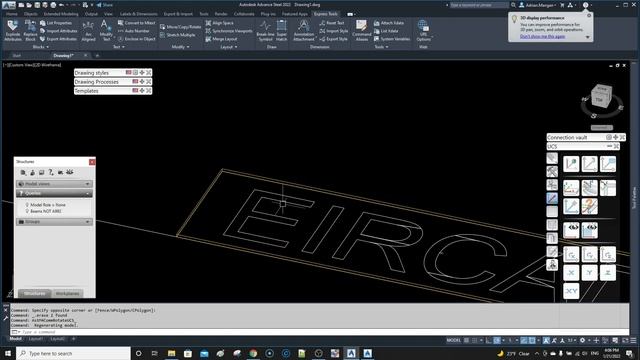This screenshot has width=640, height=360.
Task: Toggle the Beams NOT A992 query lightbulb
Action: point(27,211)
